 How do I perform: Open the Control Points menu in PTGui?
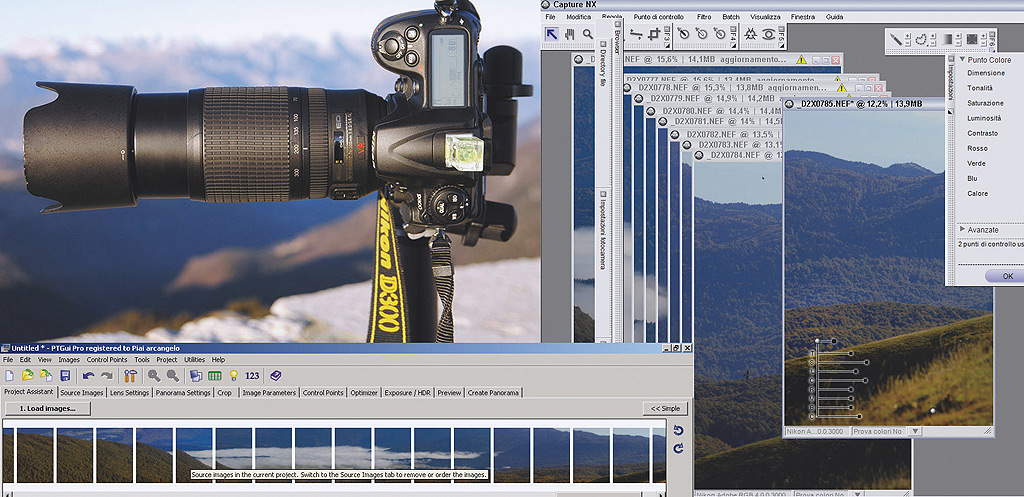click(106, 359)
